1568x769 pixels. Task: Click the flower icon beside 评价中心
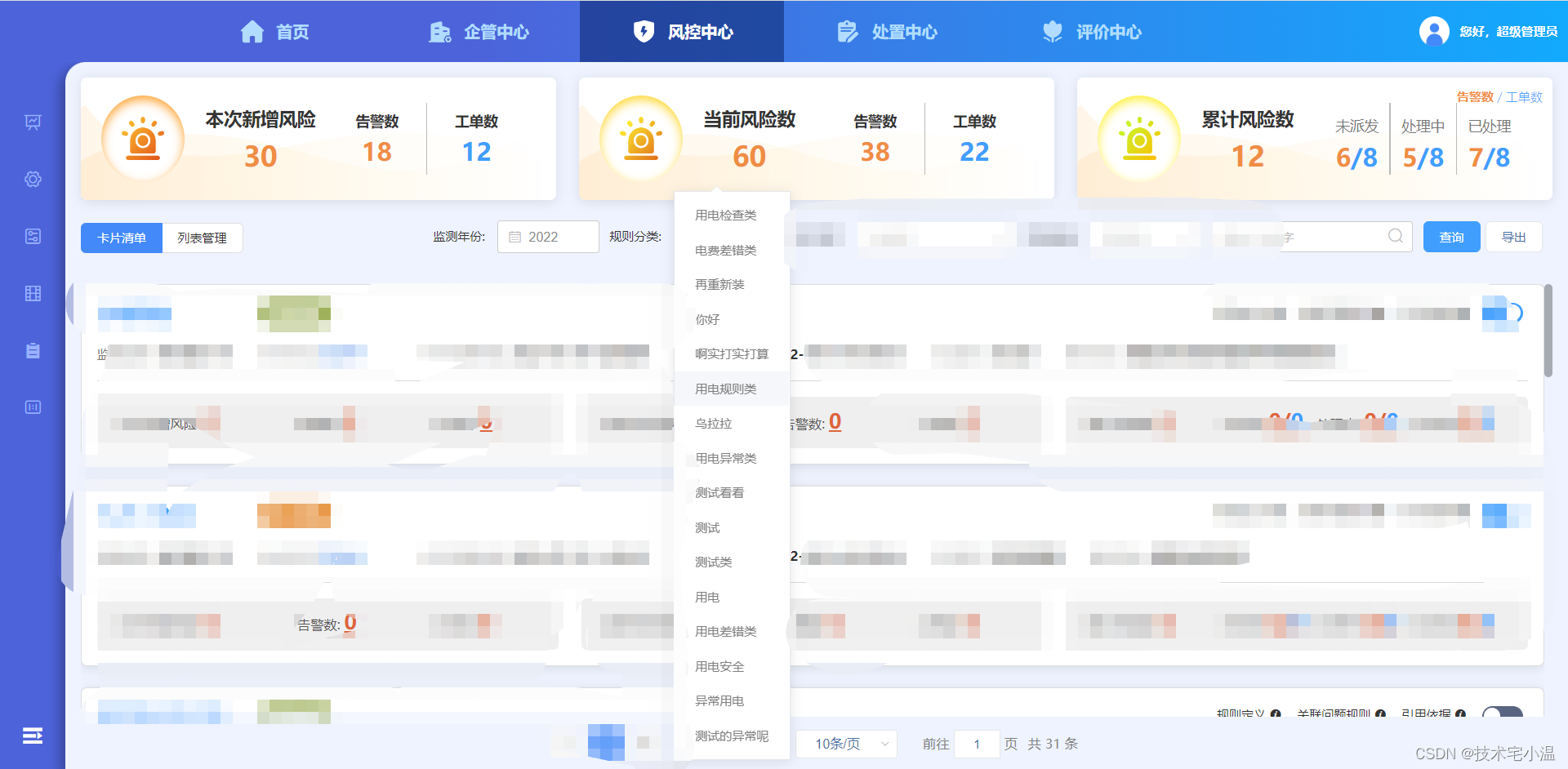tap(1053, 32)
